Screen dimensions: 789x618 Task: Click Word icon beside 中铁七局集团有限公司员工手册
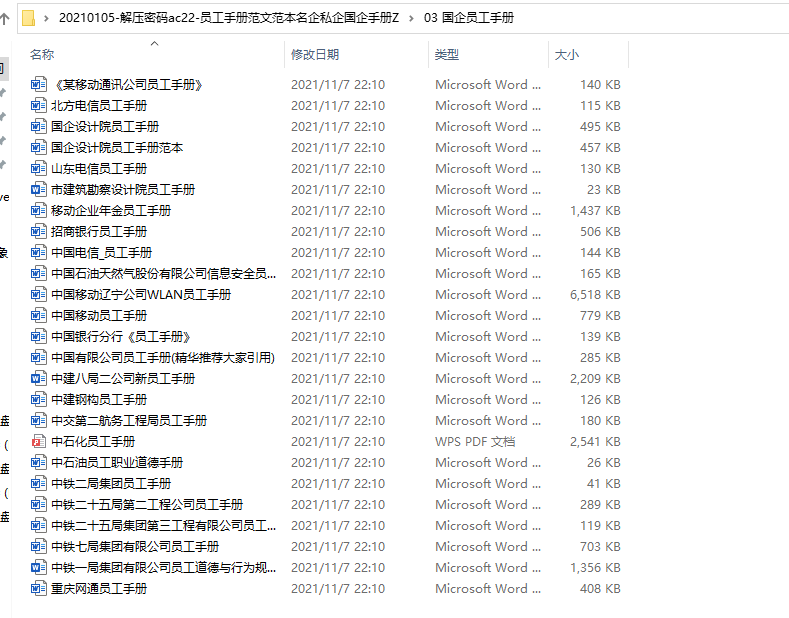(x=39, y=546)
